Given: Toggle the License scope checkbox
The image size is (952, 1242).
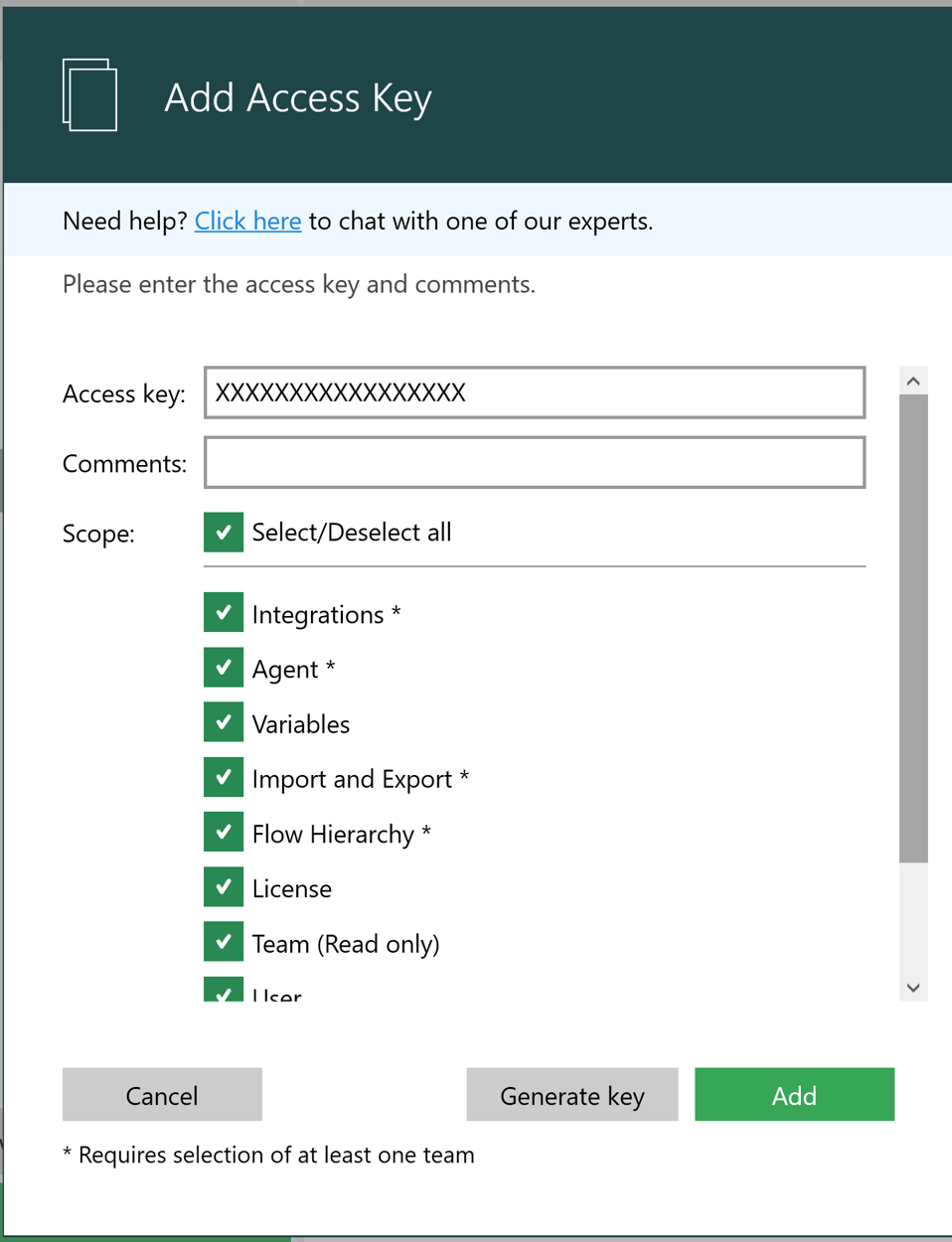Looking at the screenshot, I should [224, 887].
